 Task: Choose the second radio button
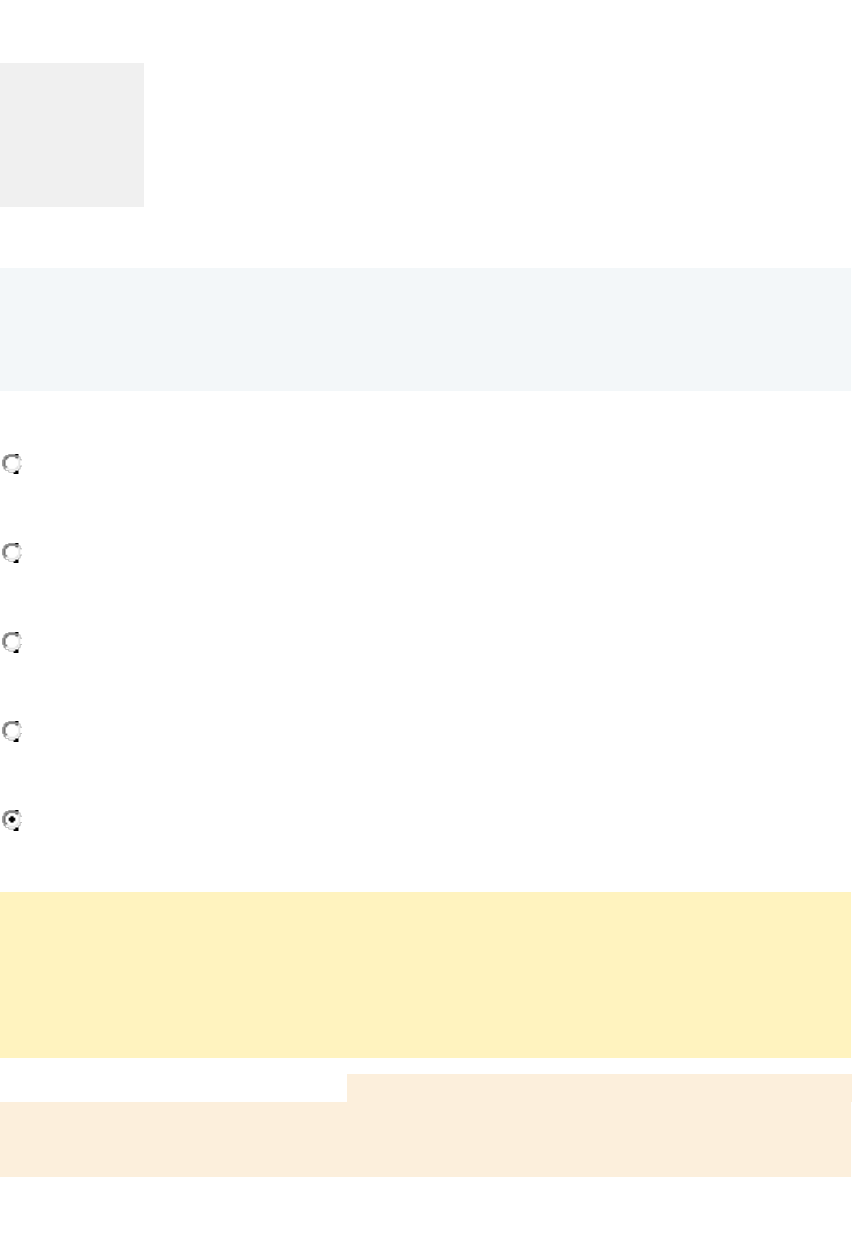(x=12, y=553)
